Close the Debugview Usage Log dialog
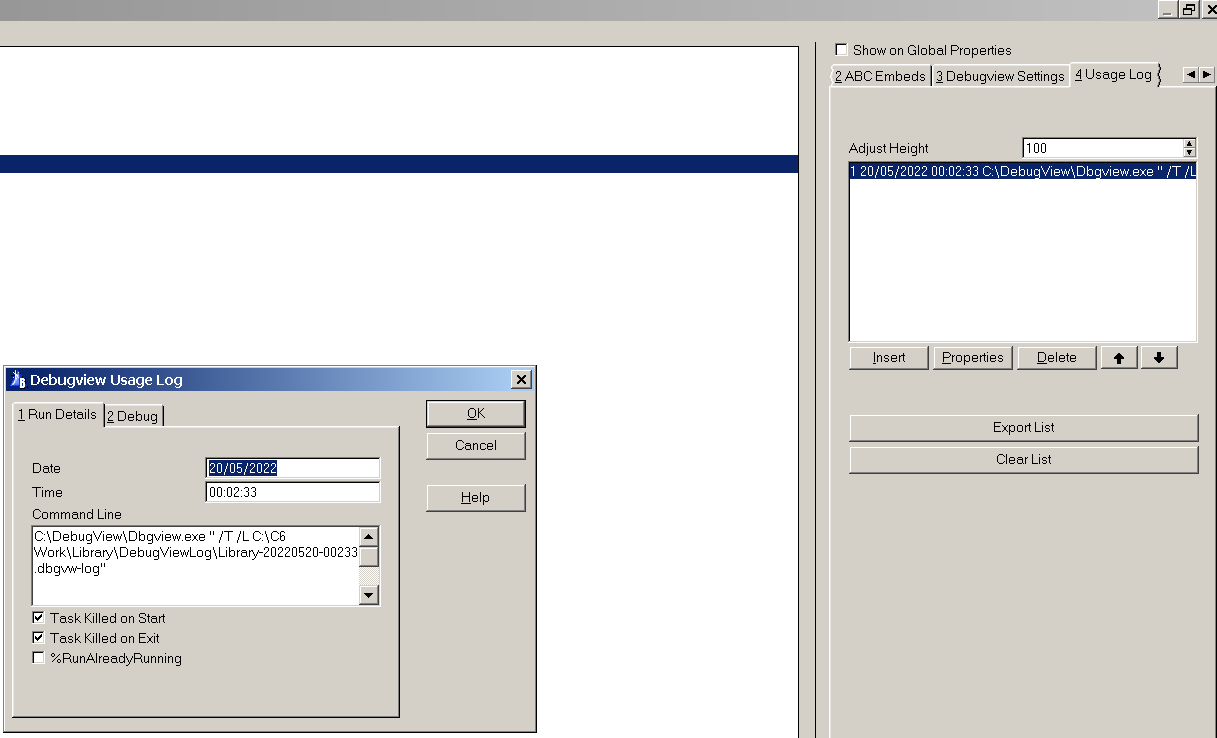This screenshot has height=738, width=1217. point(520,380)
